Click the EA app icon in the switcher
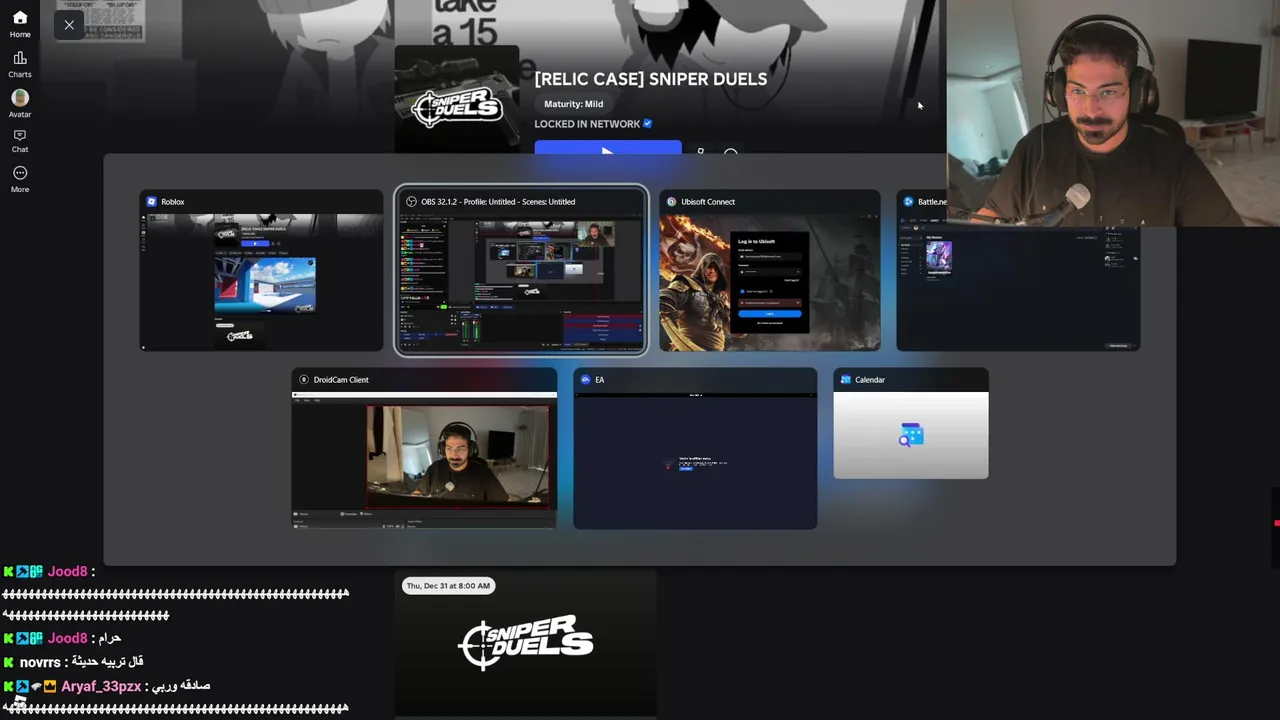This screenshot has height=720, width=1280. pos(586,380)
